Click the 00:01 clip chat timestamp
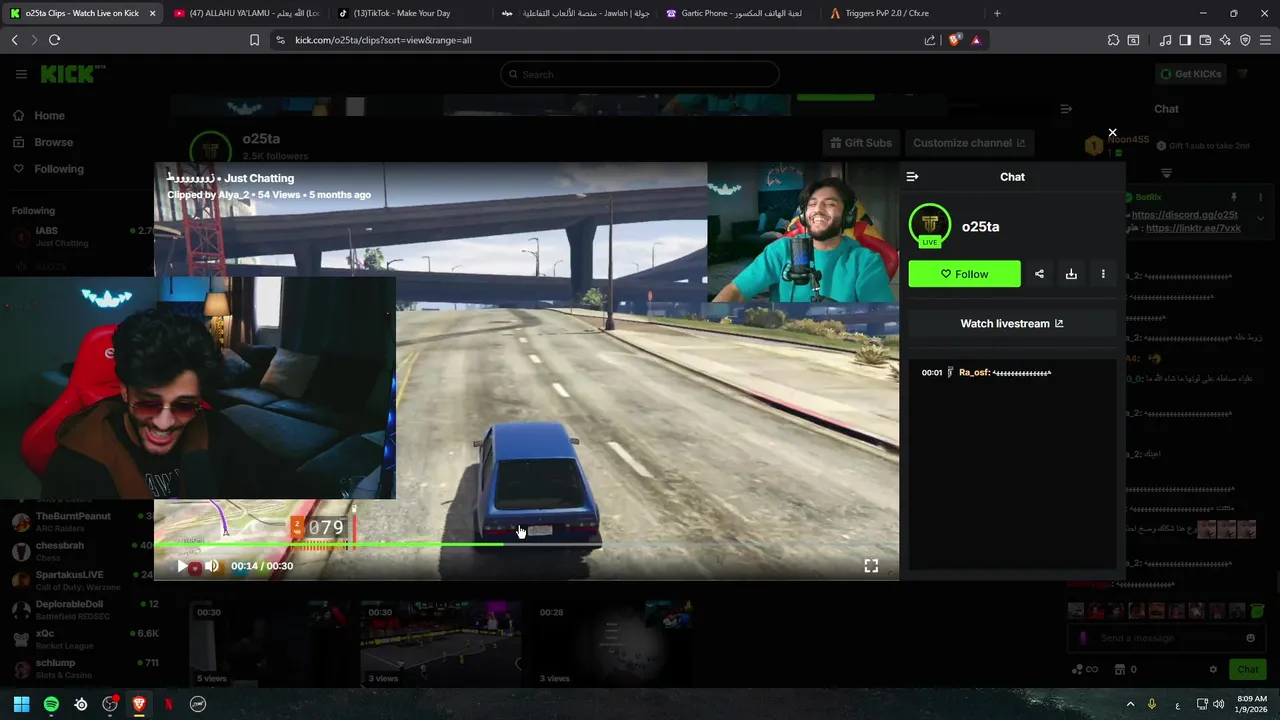Image resolution: width=1280 pixels, height=720 pixels. (x=932, y=373)
